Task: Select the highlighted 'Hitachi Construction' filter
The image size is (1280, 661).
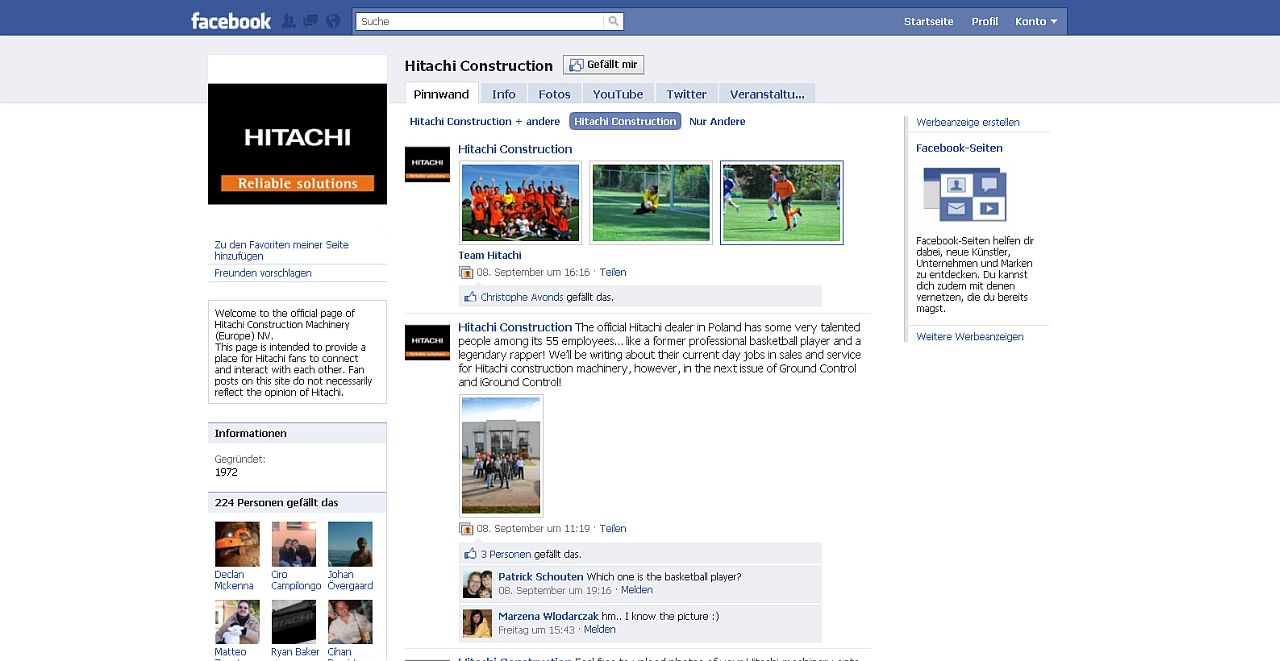Action: coord(625,121)
